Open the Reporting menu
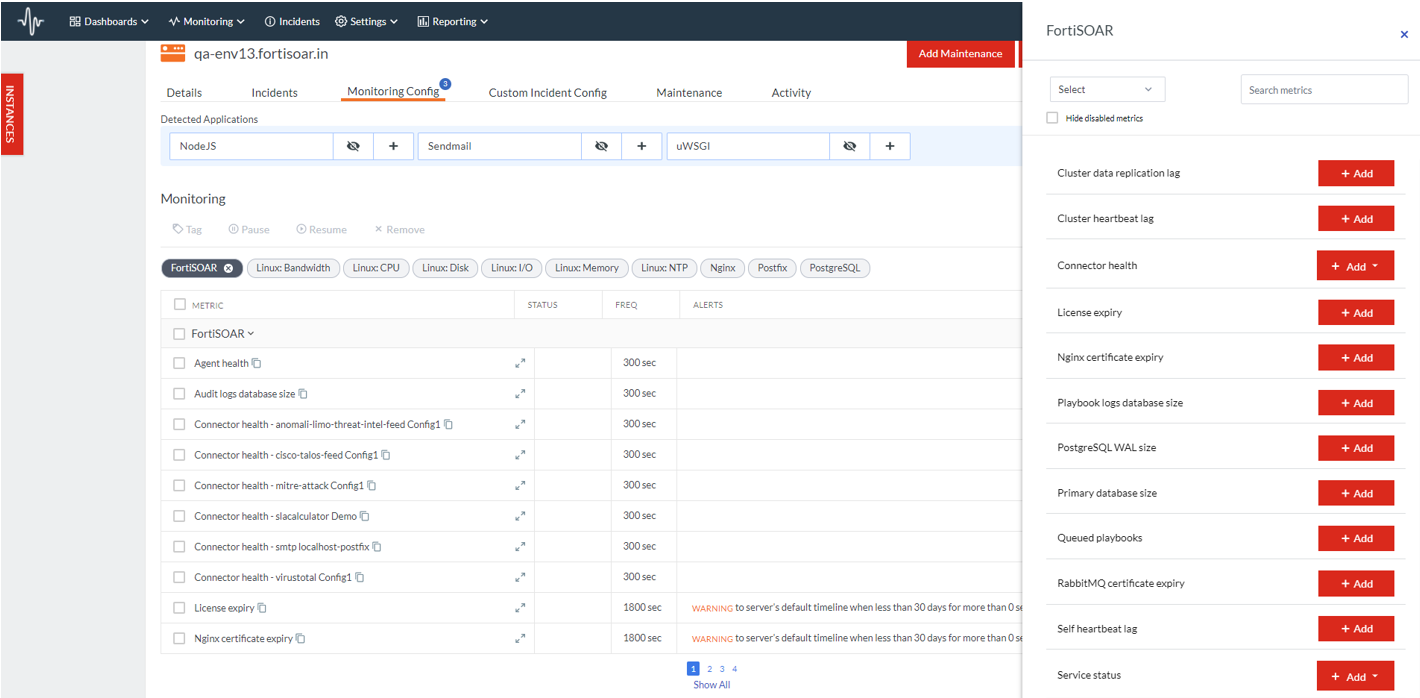 452,20
